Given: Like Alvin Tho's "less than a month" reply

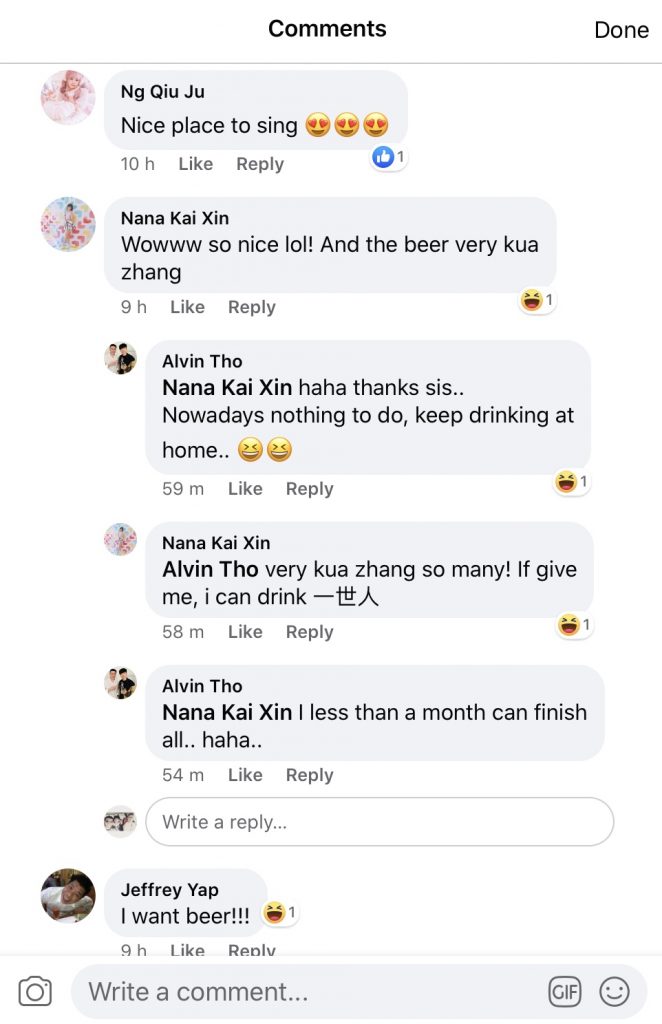Looking at the screenshot, I should click(245, 775).
